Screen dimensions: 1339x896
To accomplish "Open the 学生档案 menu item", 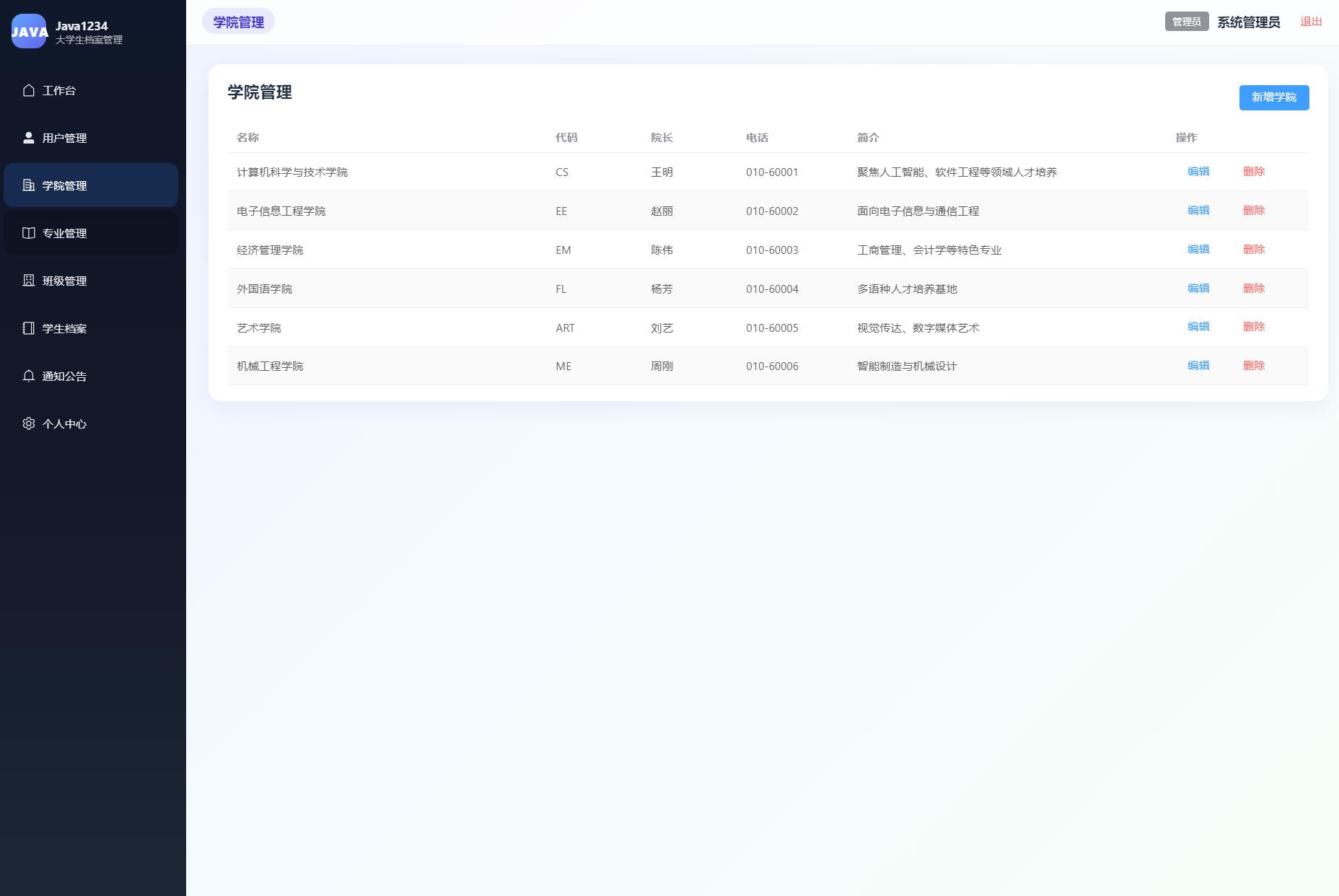I will click(x=91, y=328).
